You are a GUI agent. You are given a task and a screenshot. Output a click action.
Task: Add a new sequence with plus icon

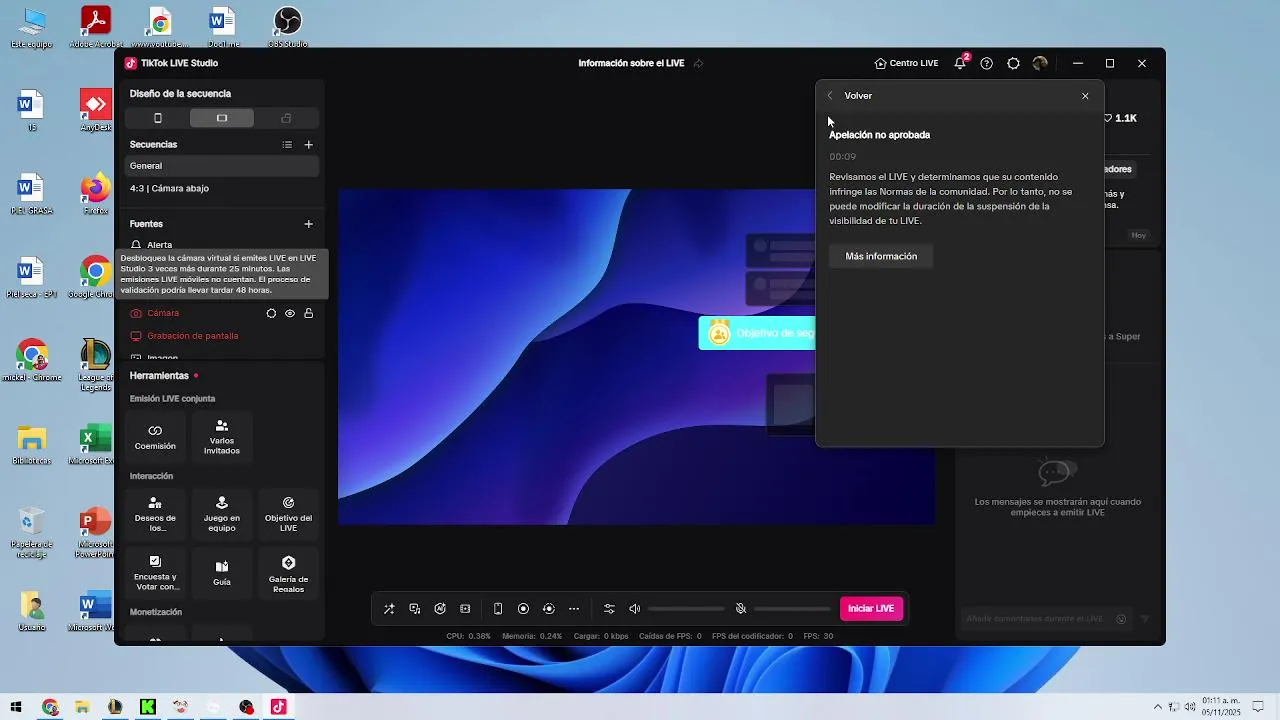click(x=308, y=145)
